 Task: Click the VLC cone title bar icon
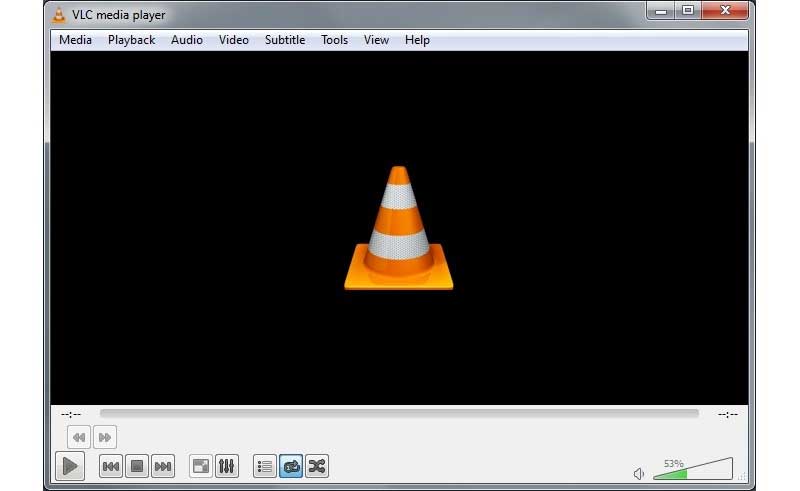[59, 15]
